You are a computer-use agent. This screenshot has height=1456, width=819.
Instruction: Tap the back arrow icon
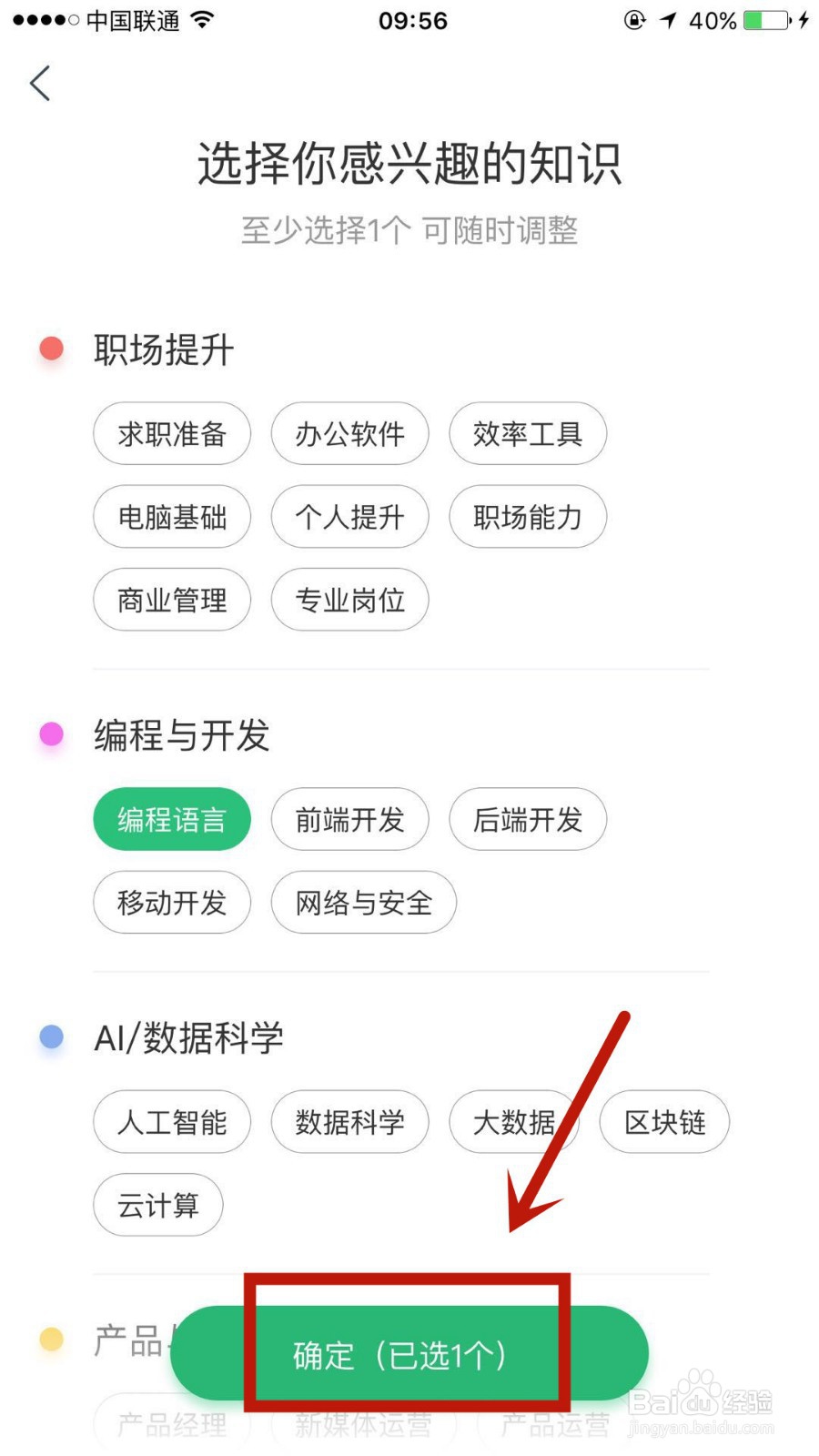(x=40, y=83)
